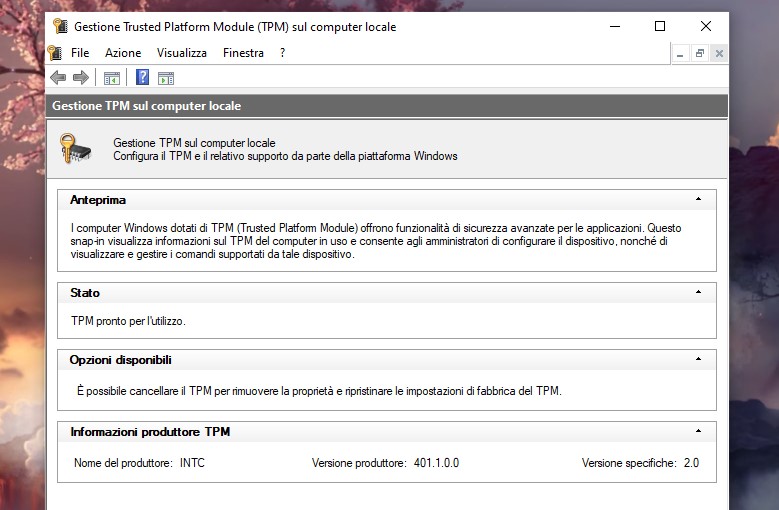Collapse the Opzioni disponibili section

click(698, 359)
